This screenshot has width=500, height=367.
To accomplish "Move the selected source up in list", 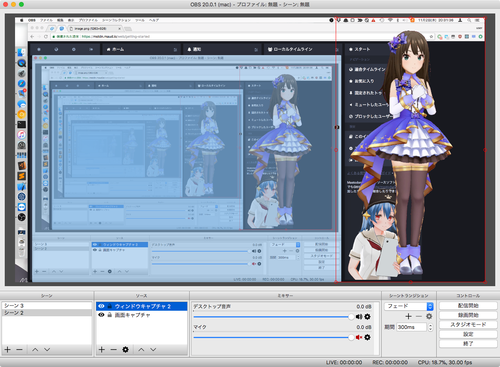I will point(141,349).
